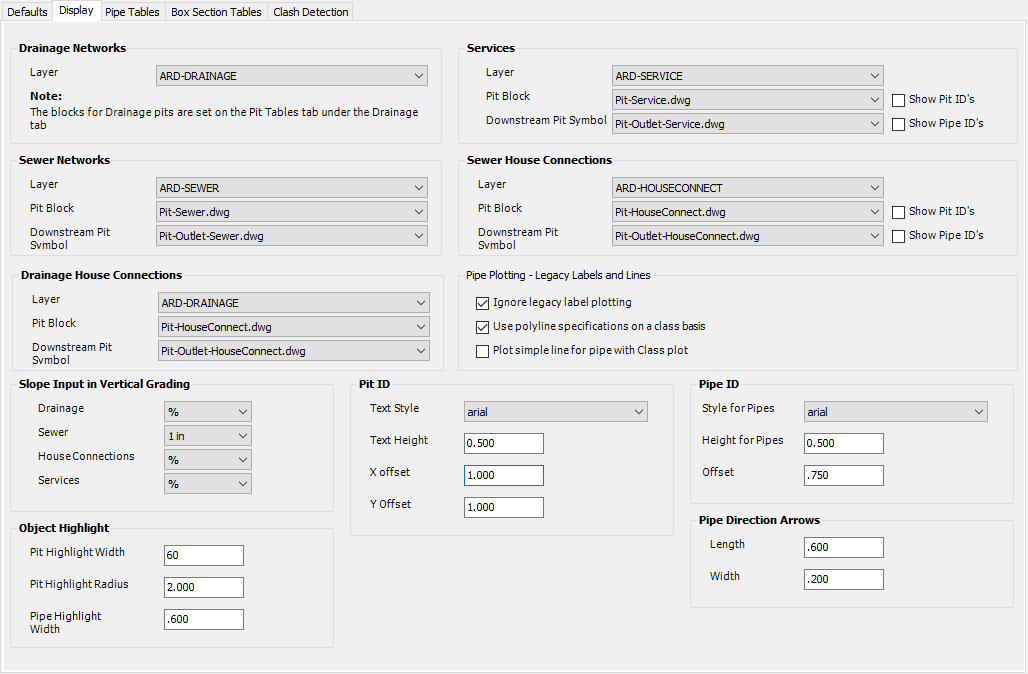Open Sewer Networks ARD-SEWER layer dropdown
Viewport: 1028px width, 674px height.
click(292, 188)
